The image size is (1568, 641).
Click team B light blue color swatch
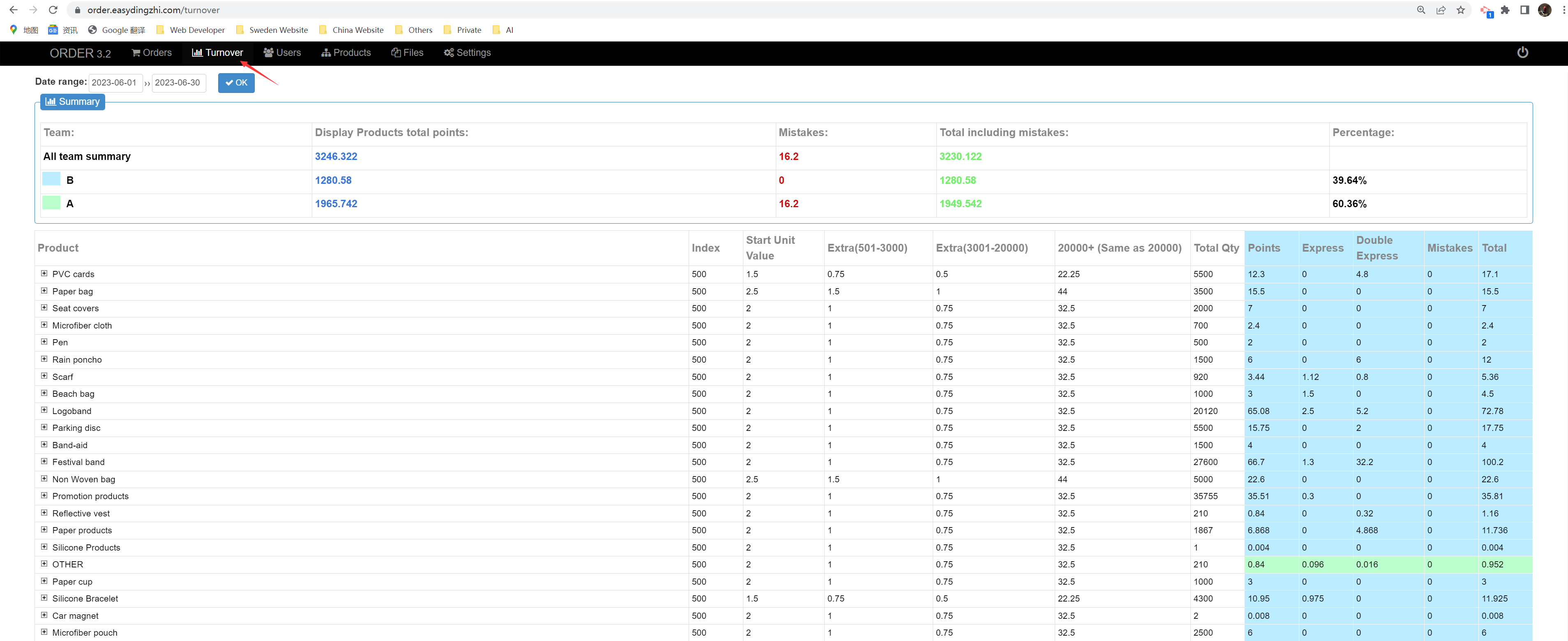(51, 179)
